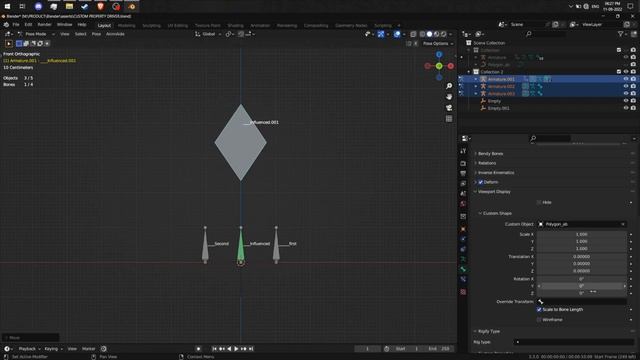Image resolution: width=640 pixels, height=360 pixels.
Task: Open the Armature data properties tab icon
Action: 463,259
